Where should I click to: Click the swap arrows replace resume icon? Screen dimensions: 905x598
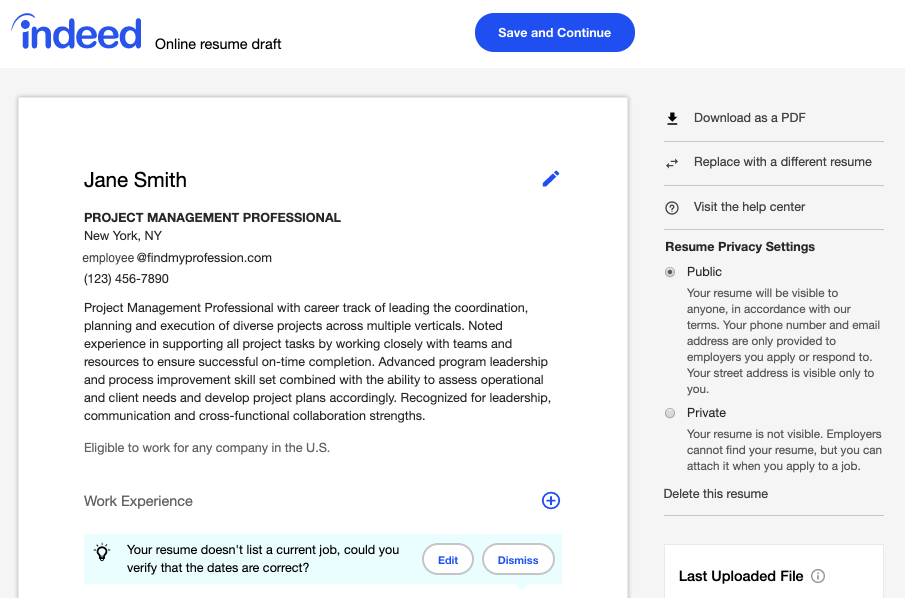point(672,162)
